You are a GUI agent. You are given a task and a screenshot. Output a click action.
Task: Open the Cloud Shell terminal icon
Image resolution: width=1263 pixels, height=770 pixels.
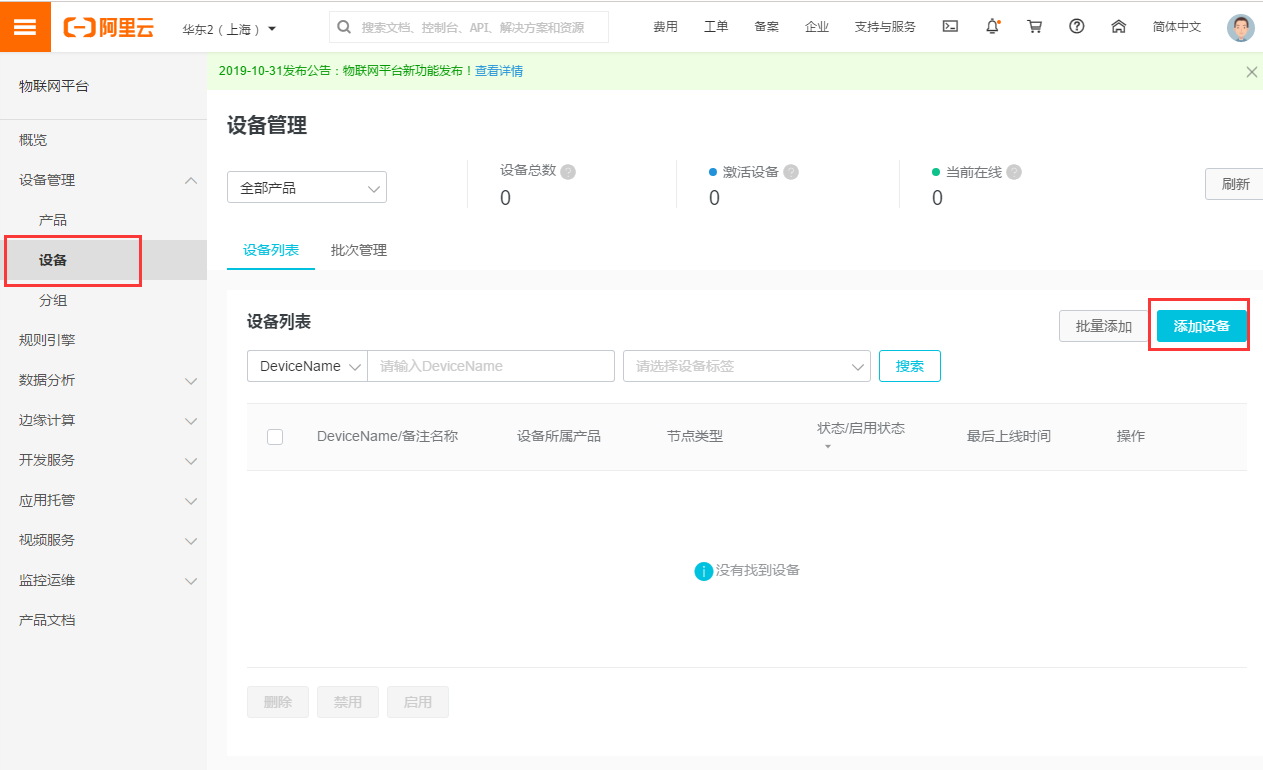(950, 27)
